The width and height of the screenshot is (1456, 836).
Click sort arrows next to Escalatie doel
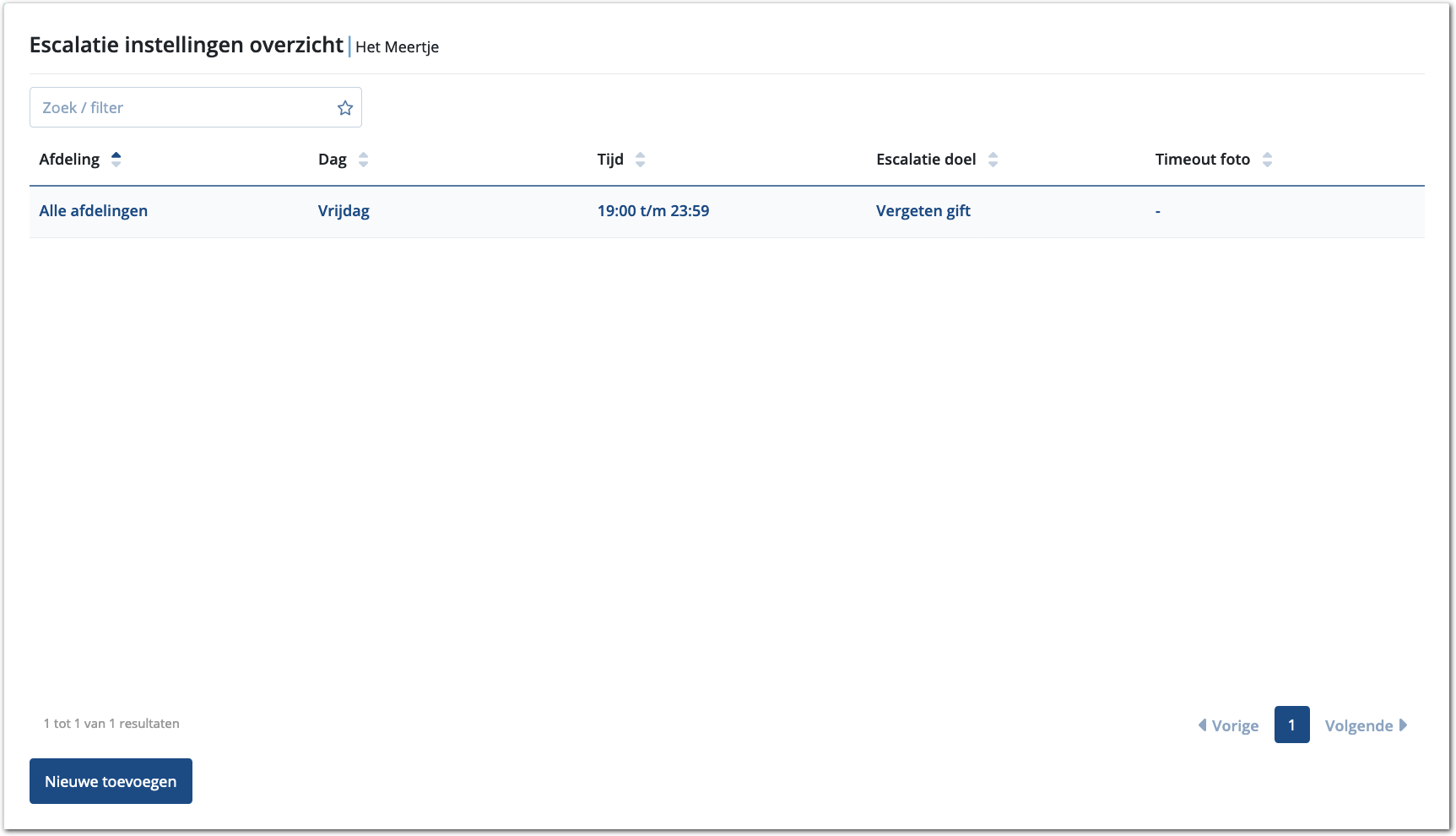(993, 160)
